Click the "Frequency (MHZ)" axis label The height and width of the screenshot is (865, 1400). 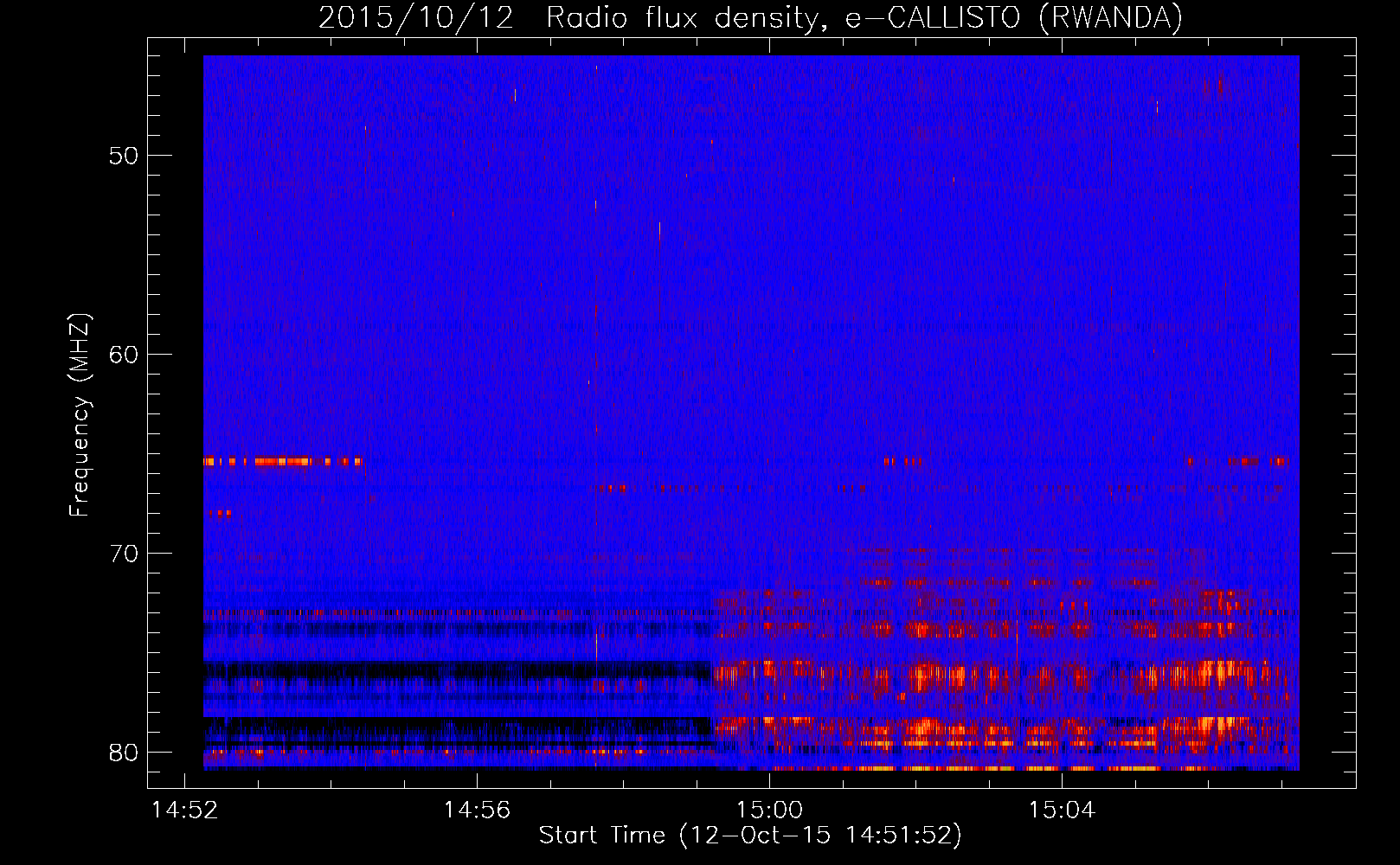click(80, 415)
